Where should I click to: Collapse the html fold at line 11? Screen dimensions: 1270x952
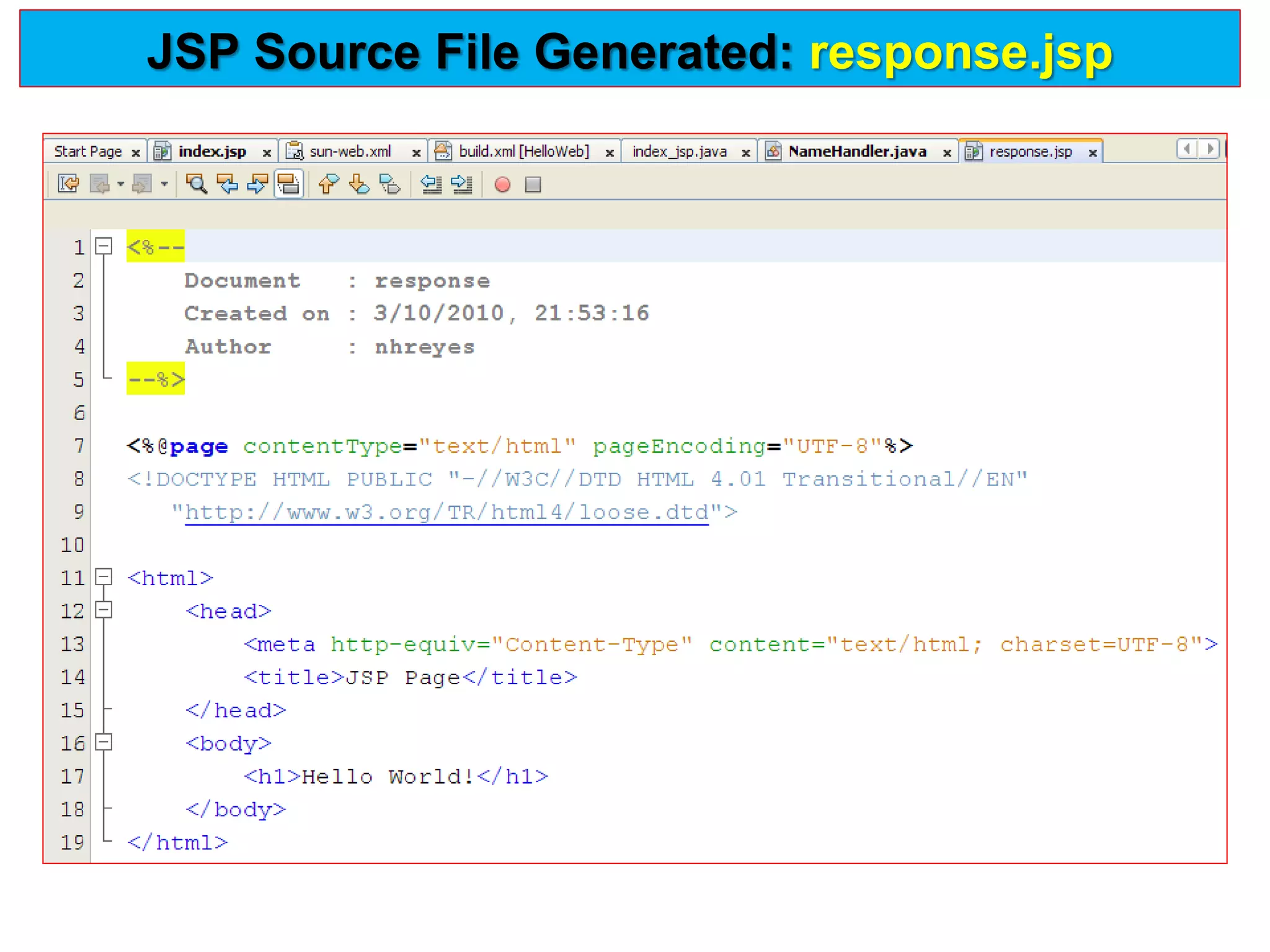(x=104, y=577)
